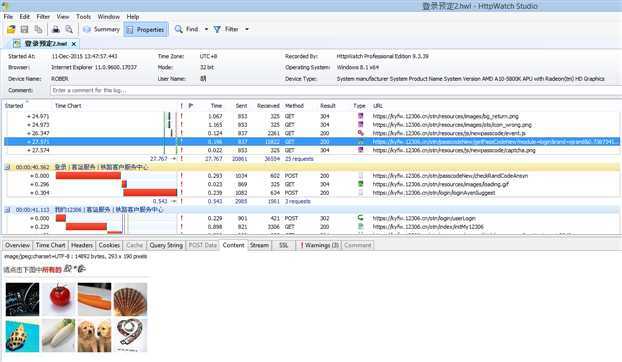622x362 pixels.
Task: Toggle the Properties panel button
Action: click(146, 29)
